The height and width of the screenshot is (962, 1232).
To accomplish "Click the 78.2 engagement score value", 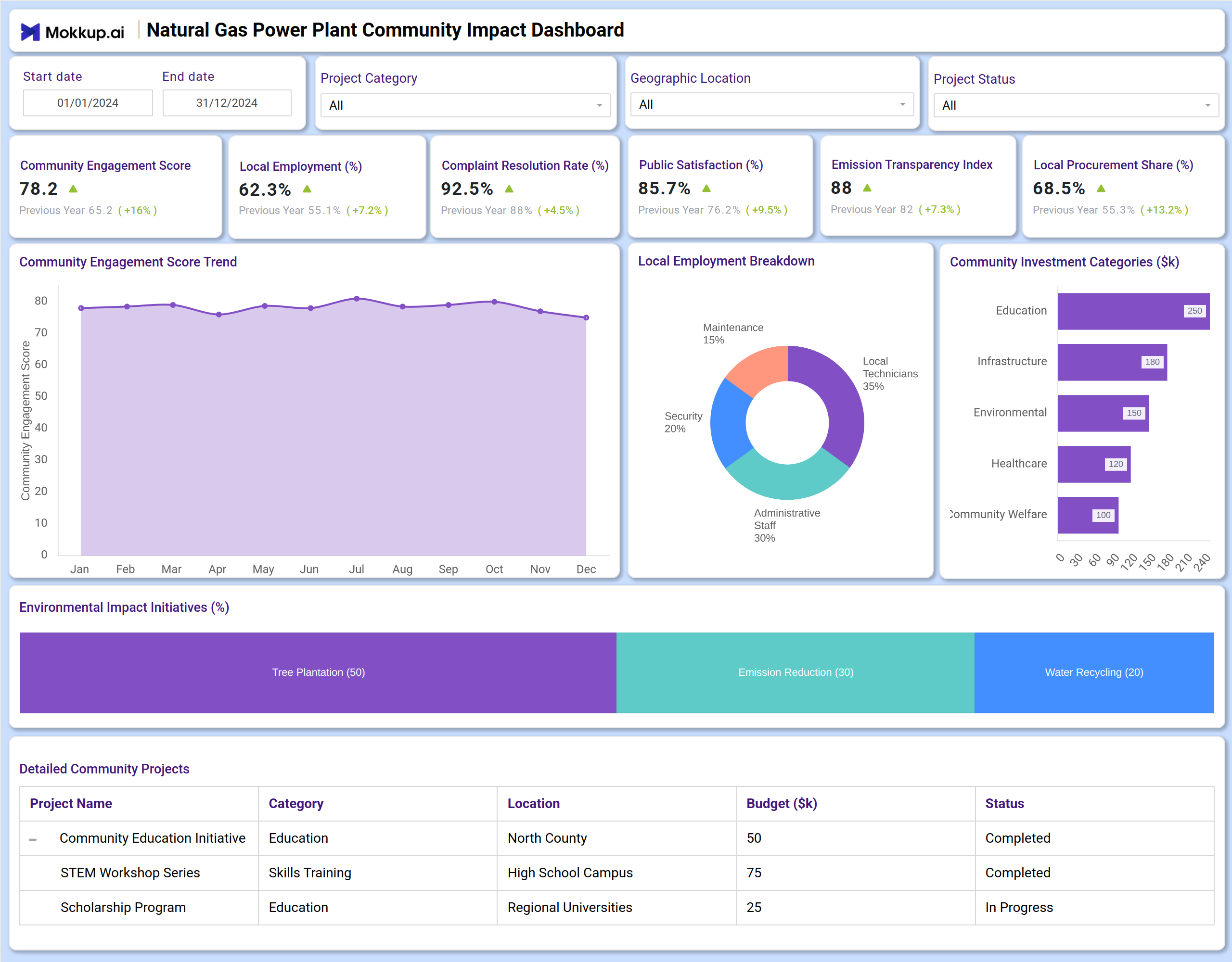I will [38, 189].
